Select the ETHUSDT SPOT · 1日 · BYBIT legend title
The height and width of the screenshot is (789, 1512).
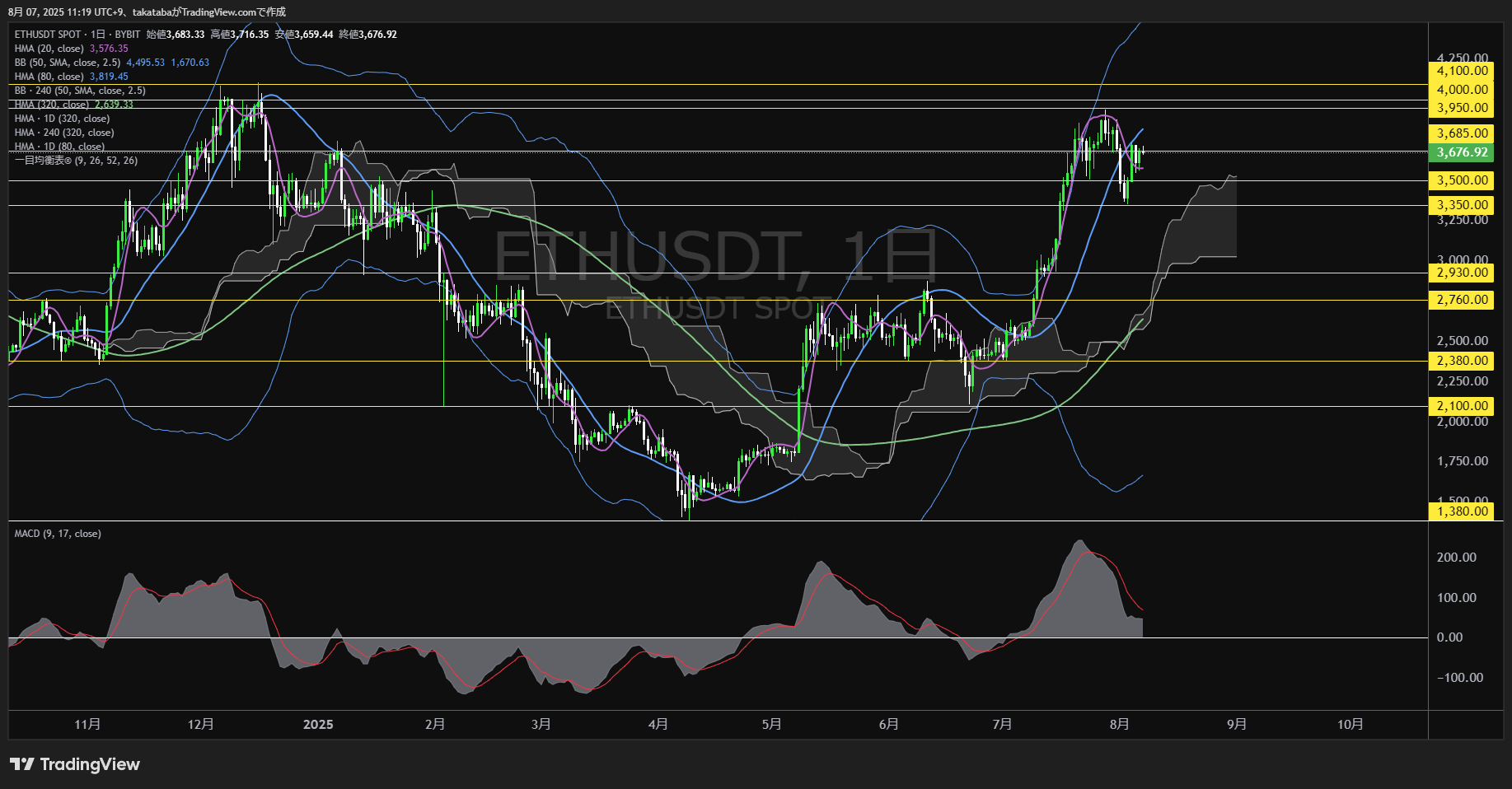pyautogui.click(x=77, y=35)
